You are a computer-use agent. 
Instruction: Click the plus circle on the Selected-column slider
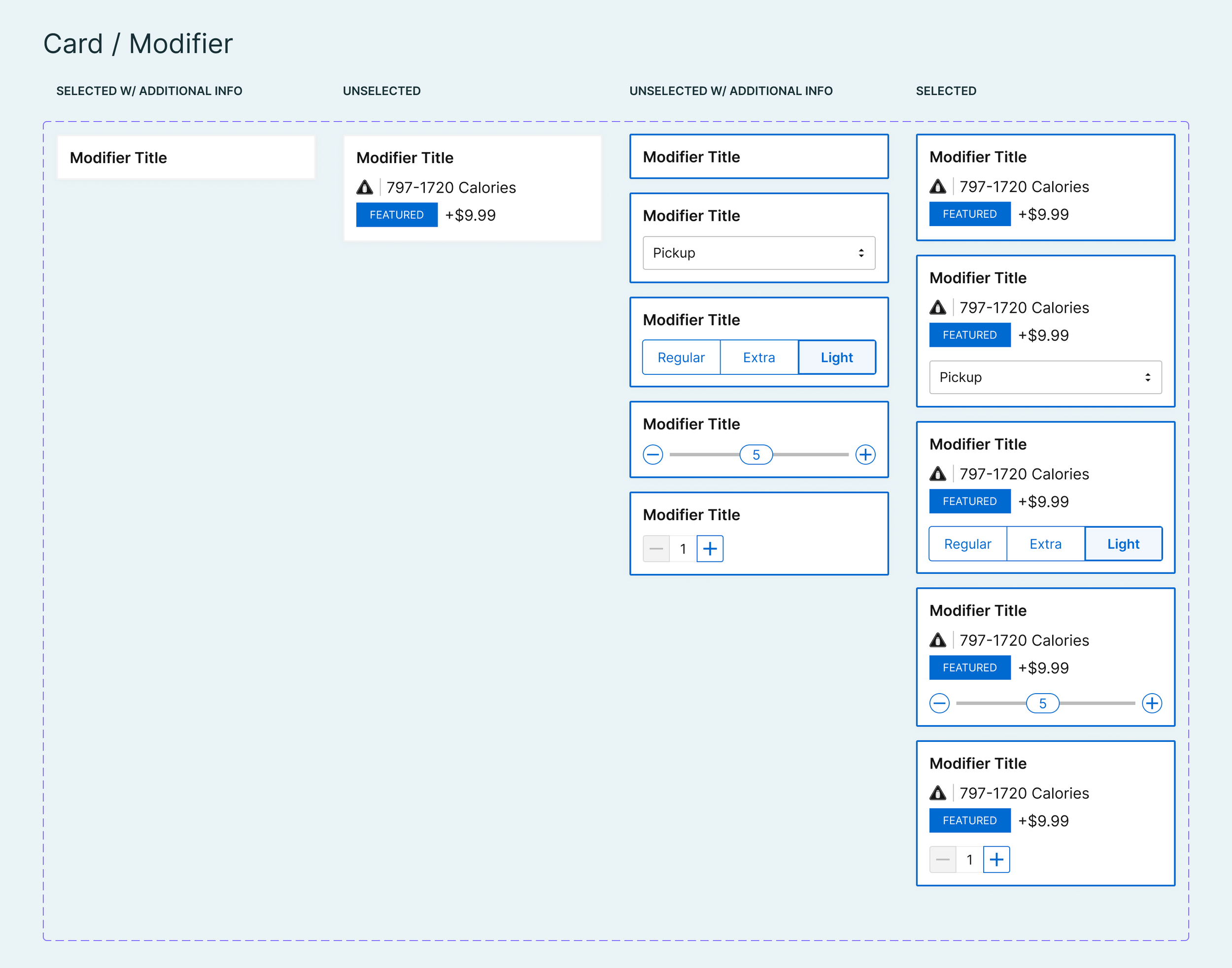pyautogui.click(x=1152, y=703)
